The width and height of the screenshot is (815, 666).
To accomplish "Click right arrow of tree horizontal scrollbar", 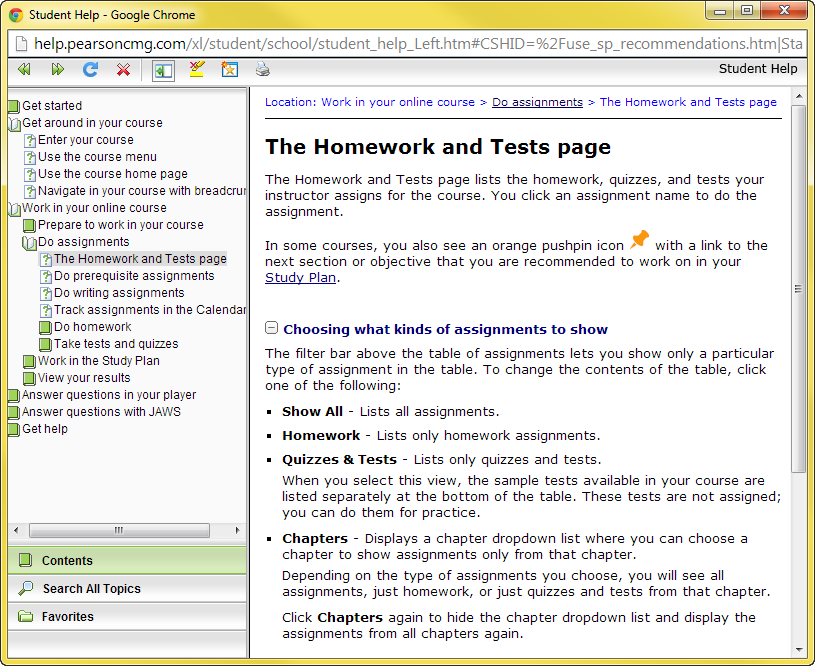I will [238, 530].
